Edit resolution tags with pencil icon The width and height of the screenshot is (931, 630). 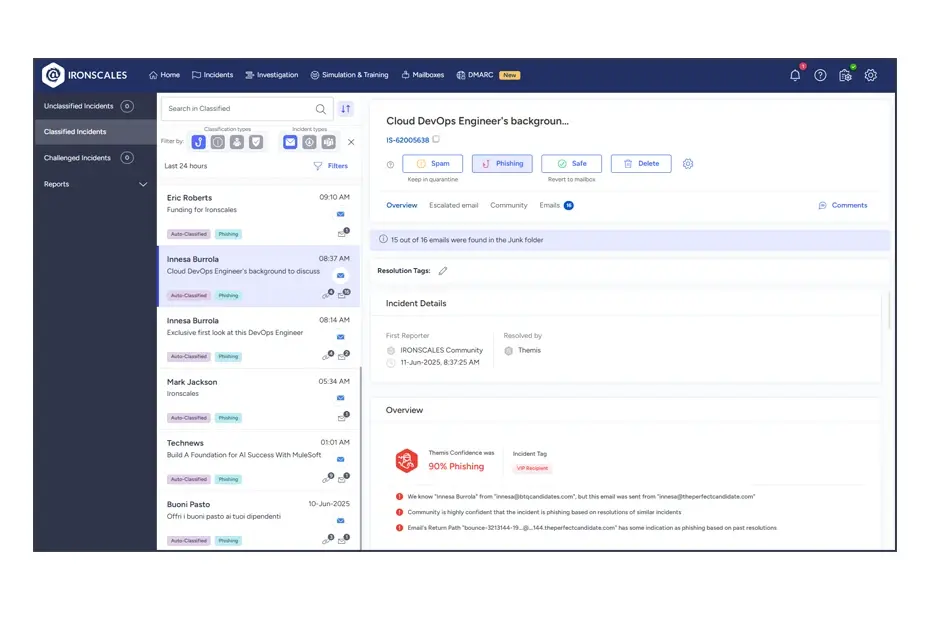pos(443,271)
